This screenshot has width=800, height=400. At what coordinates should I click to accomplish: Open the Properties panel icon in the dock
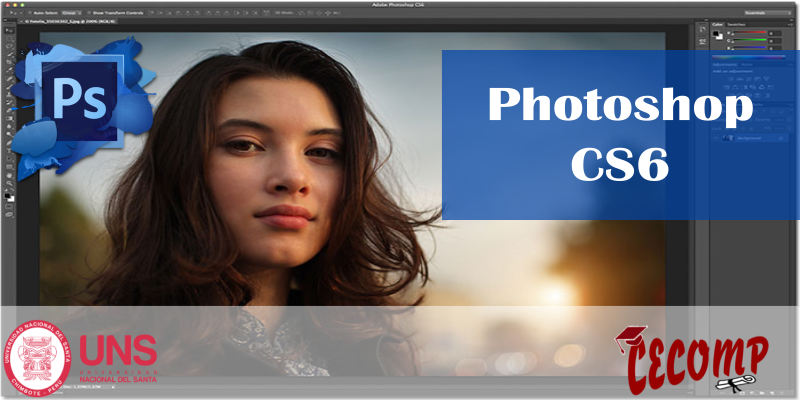click(703, 42)
